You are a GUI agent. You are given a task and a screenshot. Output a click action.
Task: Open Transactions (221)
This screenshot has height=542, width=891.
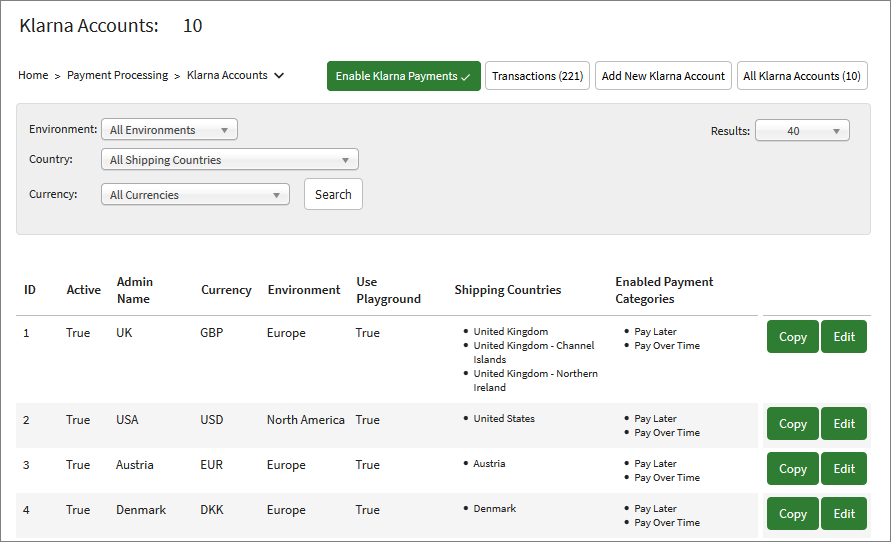click(x=538, y=76)
